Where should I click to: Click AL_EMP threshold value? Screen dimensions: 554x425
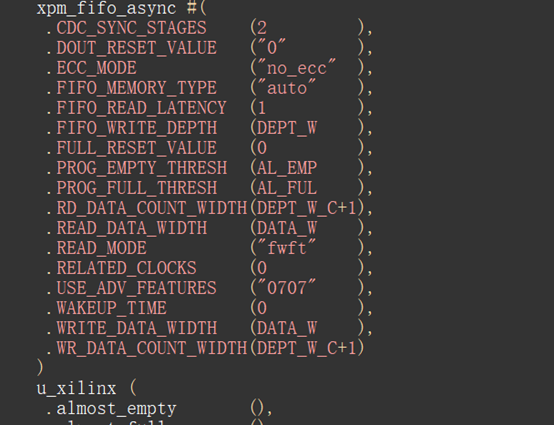pos(287,168)
